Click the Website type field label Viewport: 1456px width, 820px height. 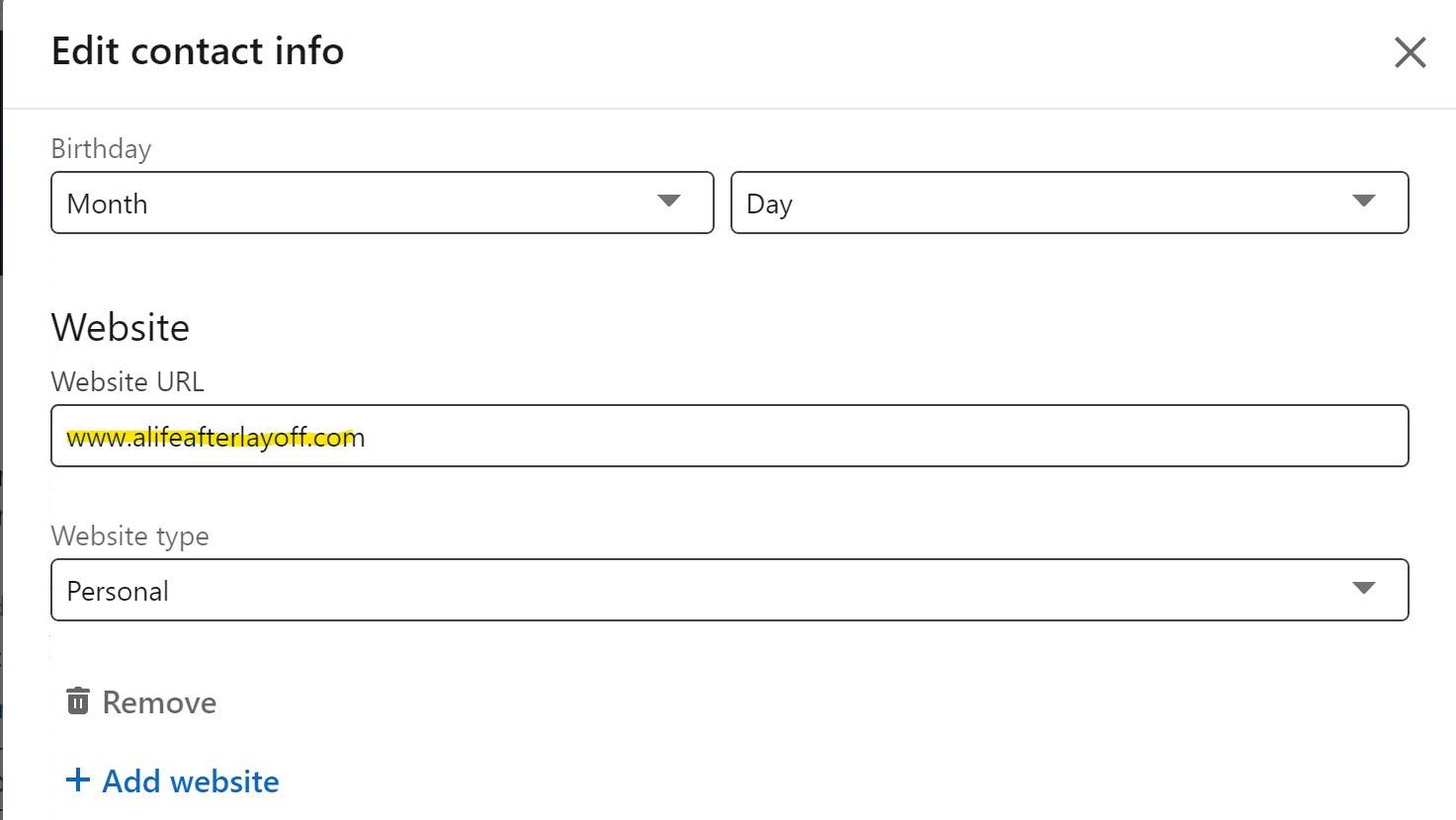tap(129, 535)
